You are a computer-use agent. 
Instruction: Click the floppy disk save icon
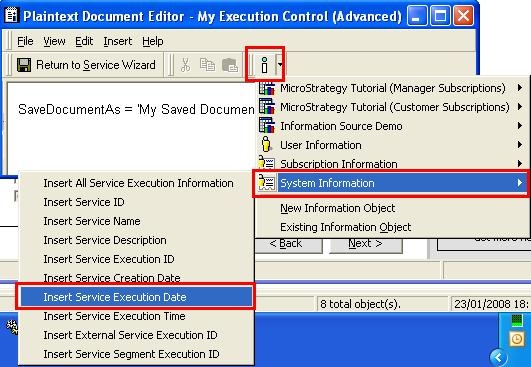tap(24, 65)
